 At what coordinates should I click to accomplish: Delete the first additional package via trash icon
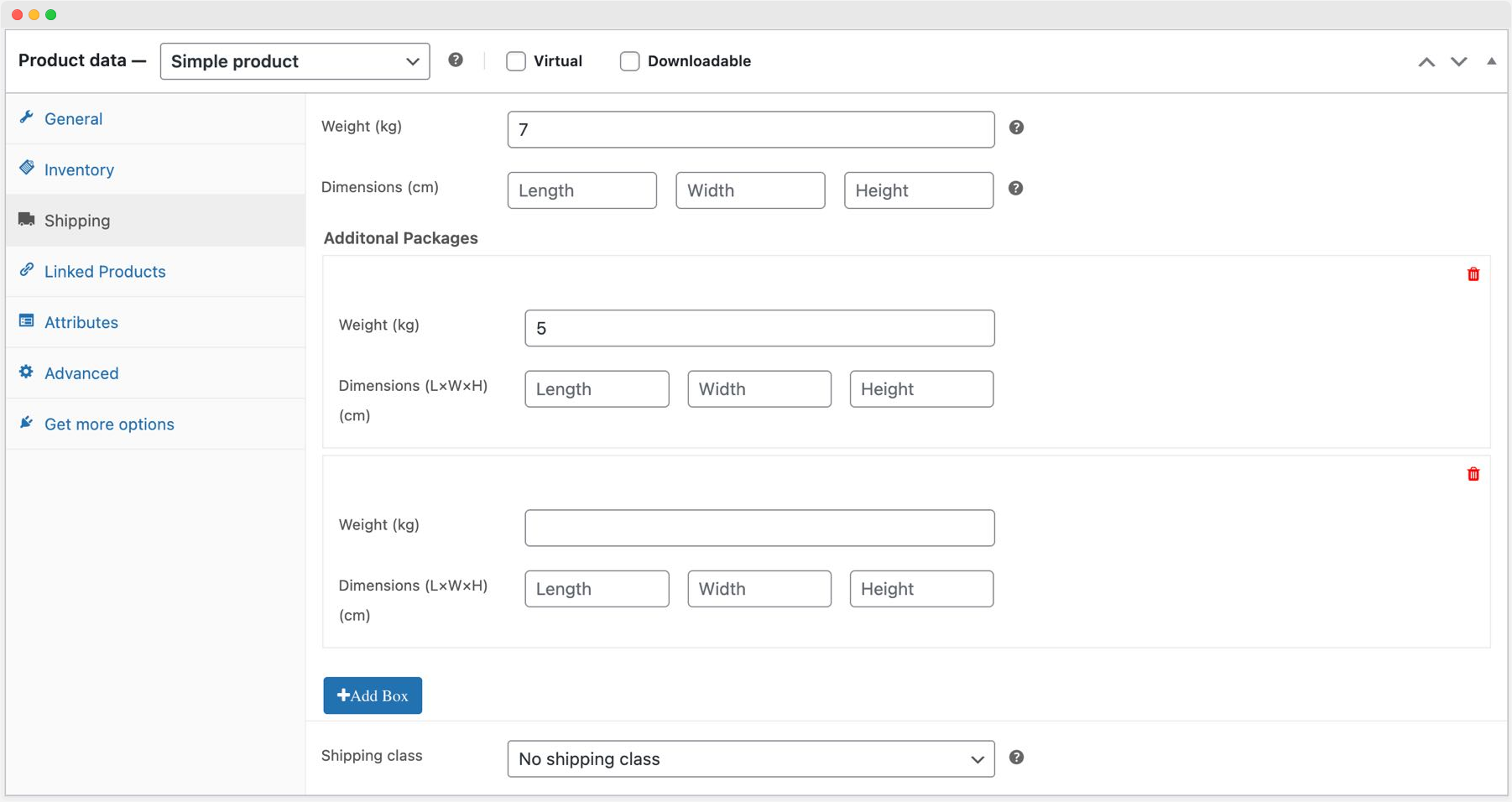pos(1473,273)
